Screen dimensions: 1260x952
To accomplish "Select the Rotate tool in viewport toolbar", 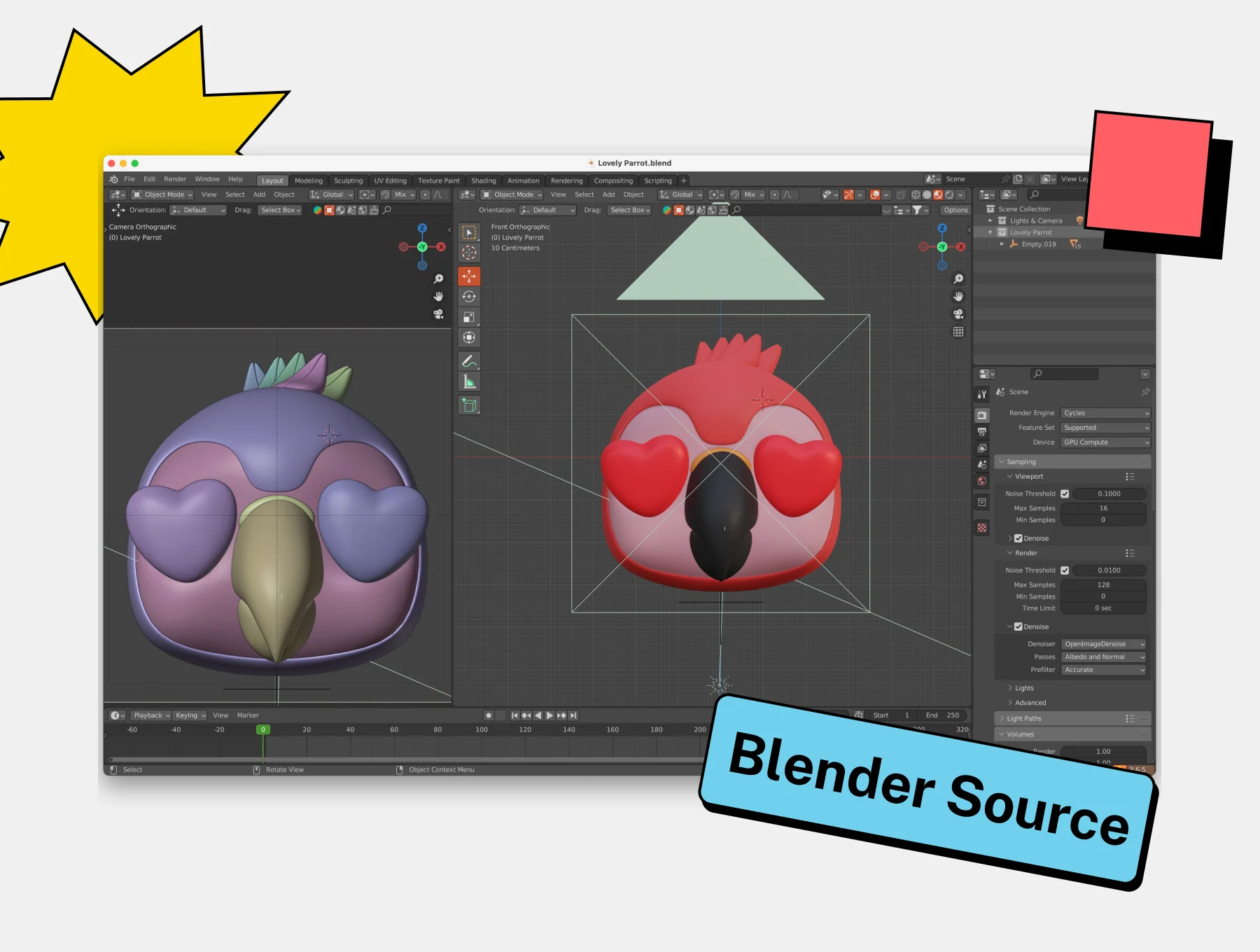I will (469, 297).
